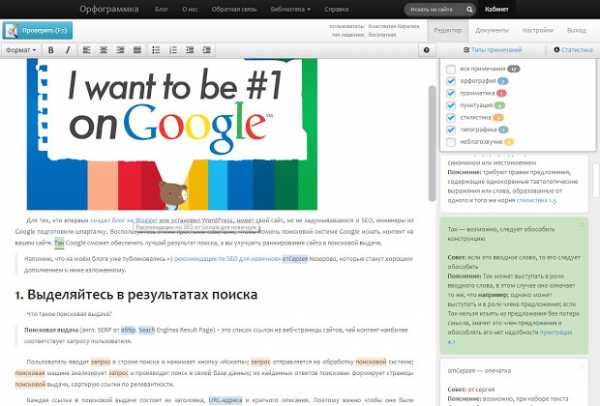Click the help question mark icon
Screen dimensions: 600x406
point(427,49)
